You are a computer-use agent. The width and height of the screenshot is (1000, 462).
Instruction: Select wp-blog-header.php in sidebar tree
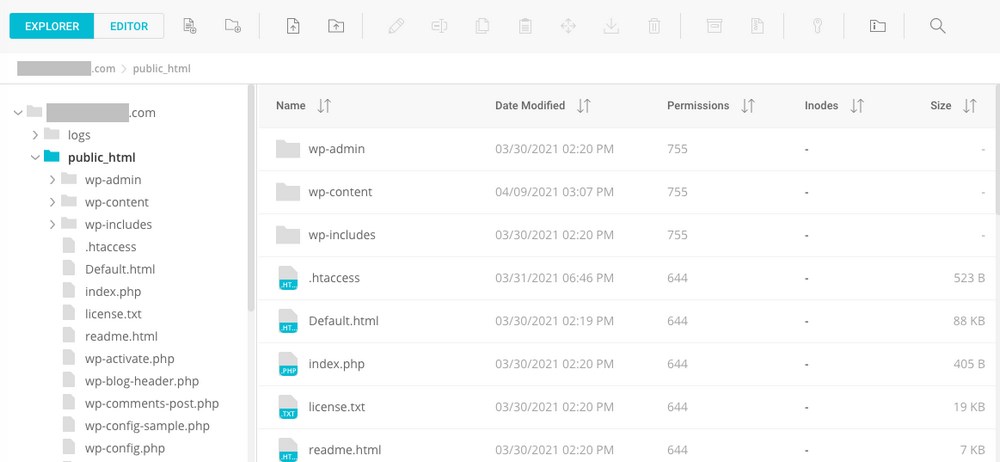click(x=142, y=381)
